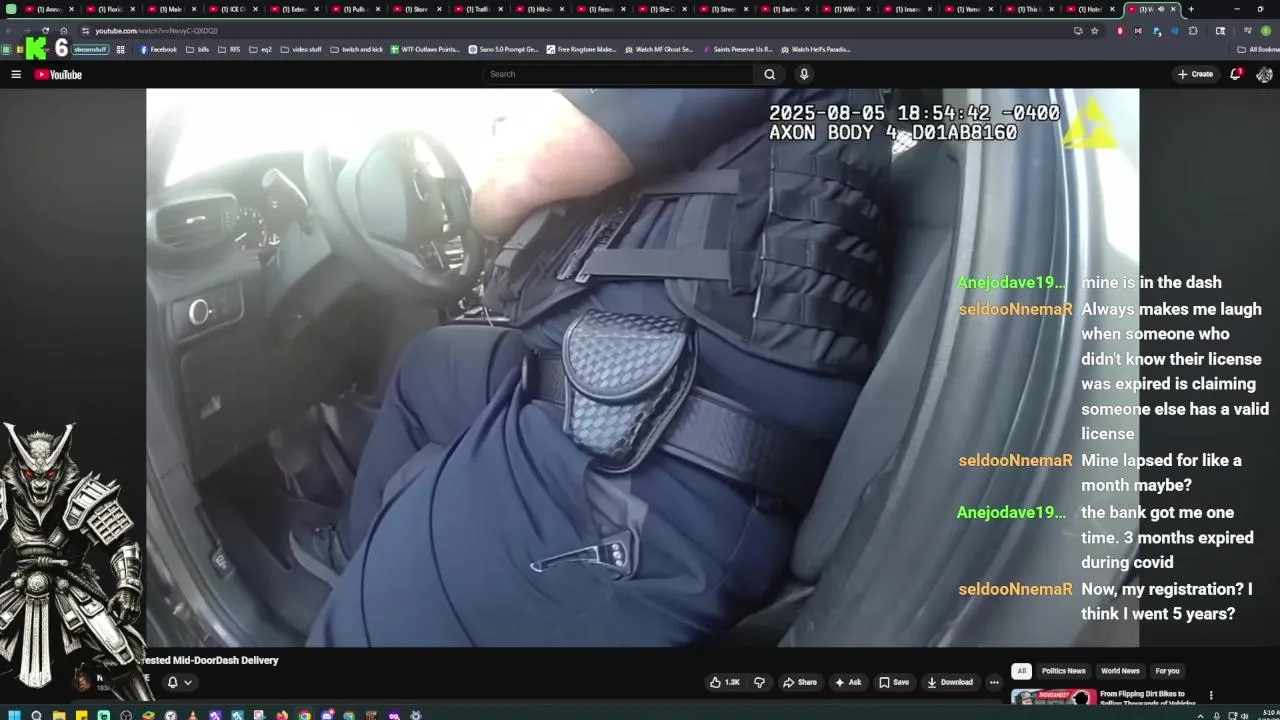This screenshot has height=720, width=1280.
Task: Dislike the video with thumbs down
Action: coord(759,682)
